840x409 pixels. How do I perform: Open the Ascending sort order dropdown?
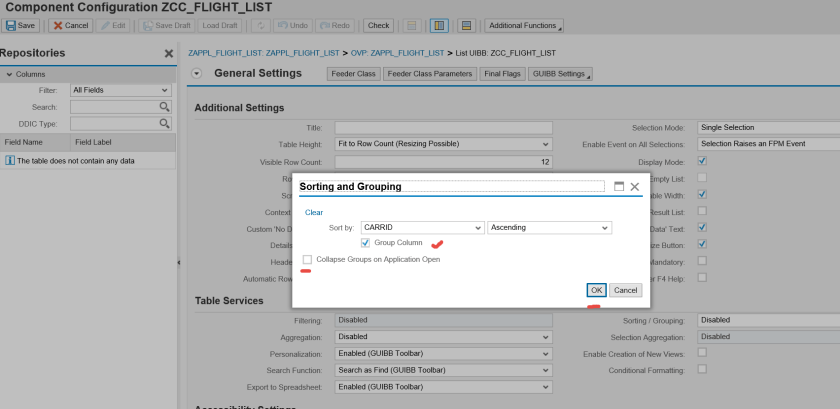[x=605, y=228]
